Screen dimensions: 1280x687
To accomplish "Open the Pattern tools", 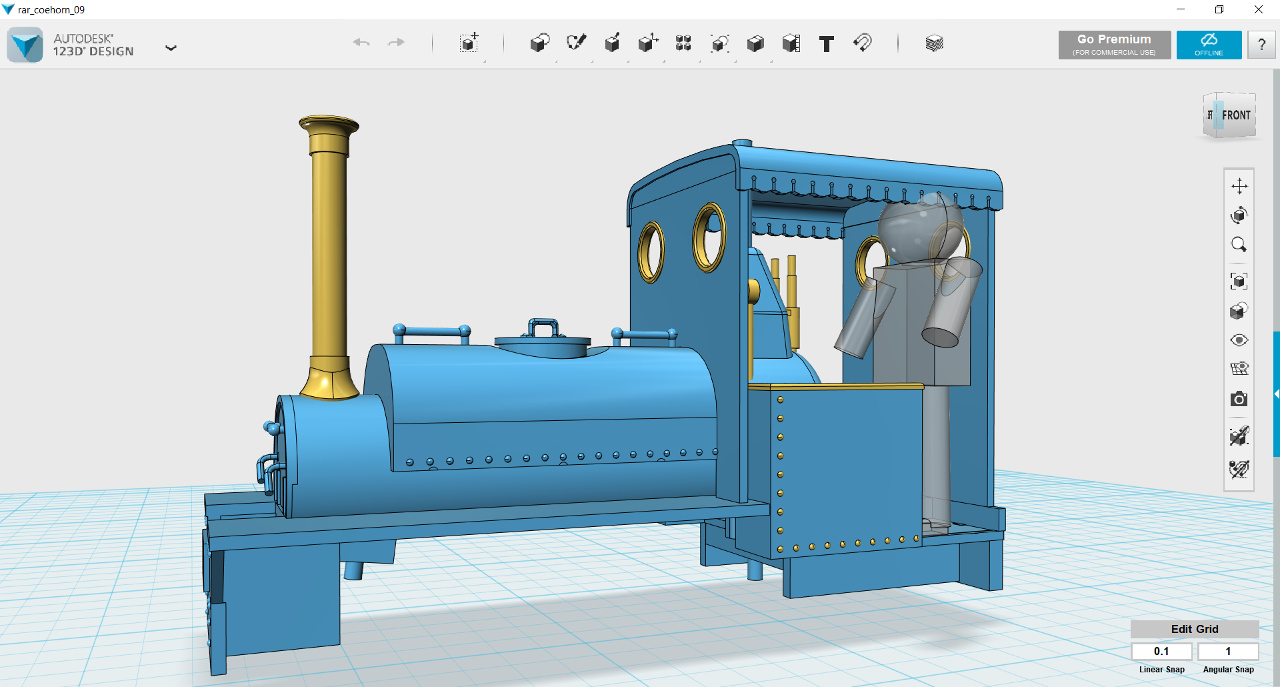I will tap(684, 43).
